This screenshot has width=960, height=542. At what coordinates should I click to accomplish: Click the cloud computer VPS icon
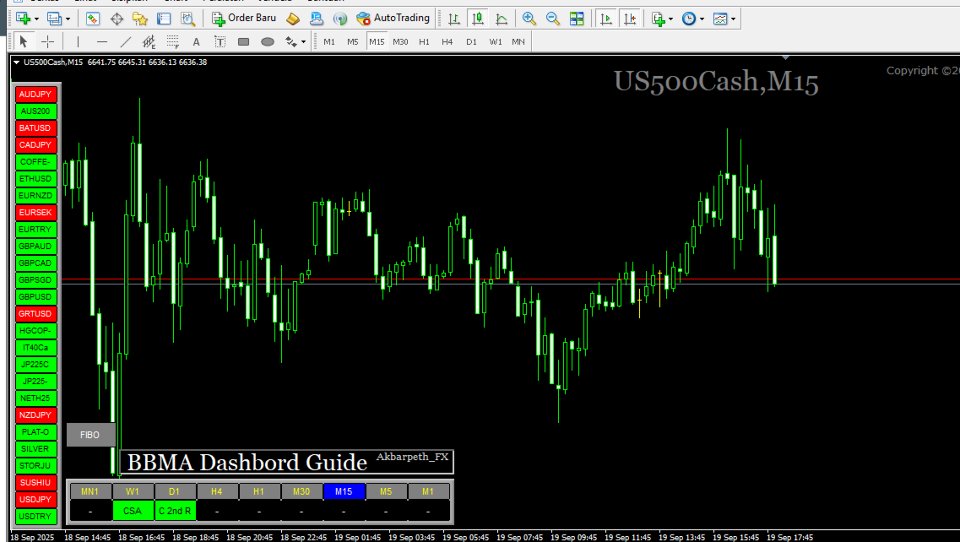pyautogui.click(x=317, y=18)
